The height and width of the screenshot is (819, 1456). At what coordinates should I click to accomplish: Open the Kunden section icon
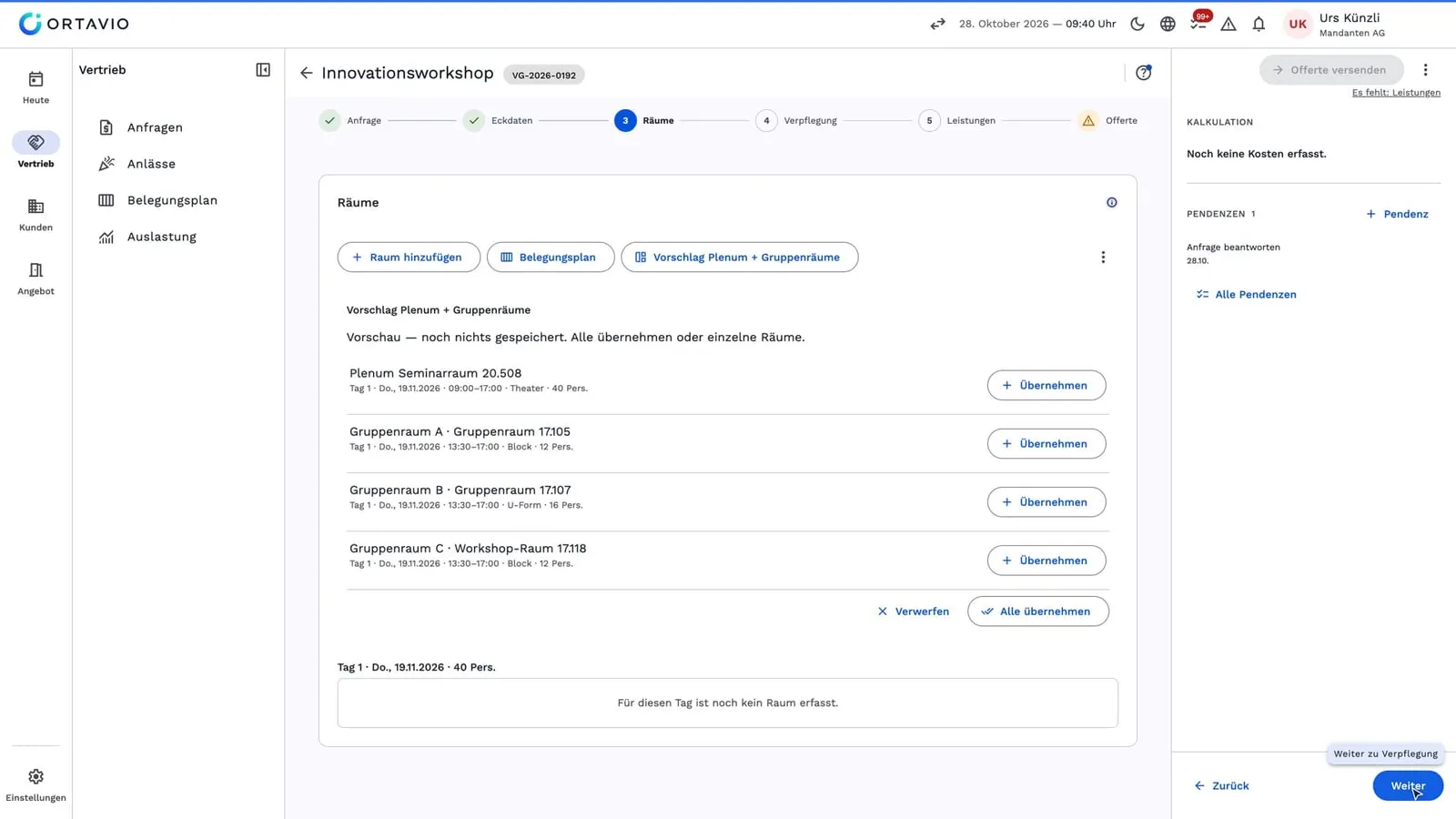pyautogui.click(x=35, y=207)
